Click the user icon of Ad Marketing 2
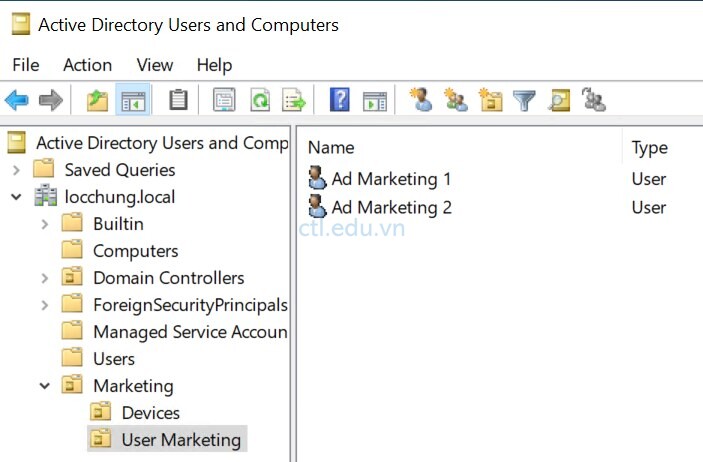 click(317, 206)
